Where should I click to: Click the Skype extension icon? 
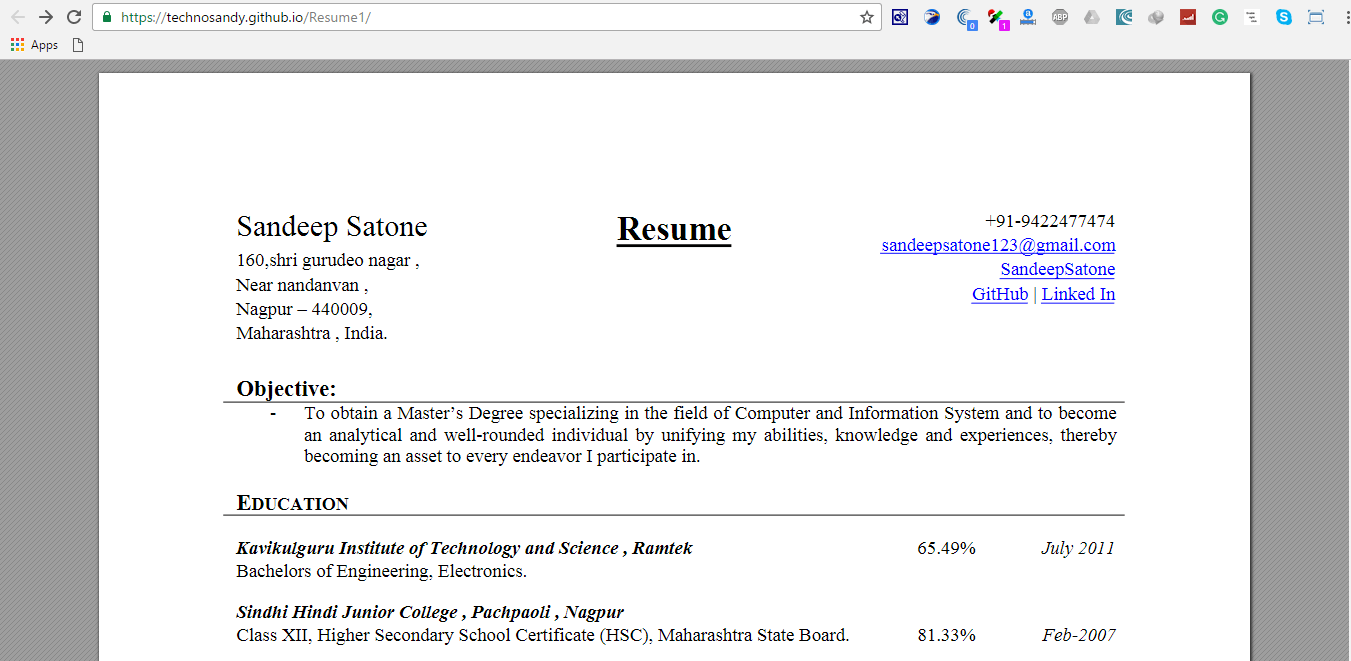(1283, 17)
